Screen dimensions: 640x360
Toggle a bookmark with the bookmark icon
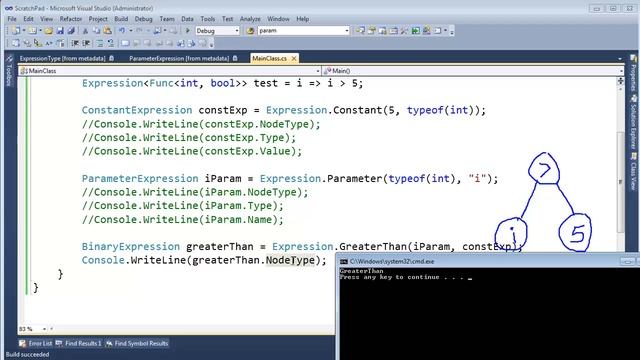(125, 43)
